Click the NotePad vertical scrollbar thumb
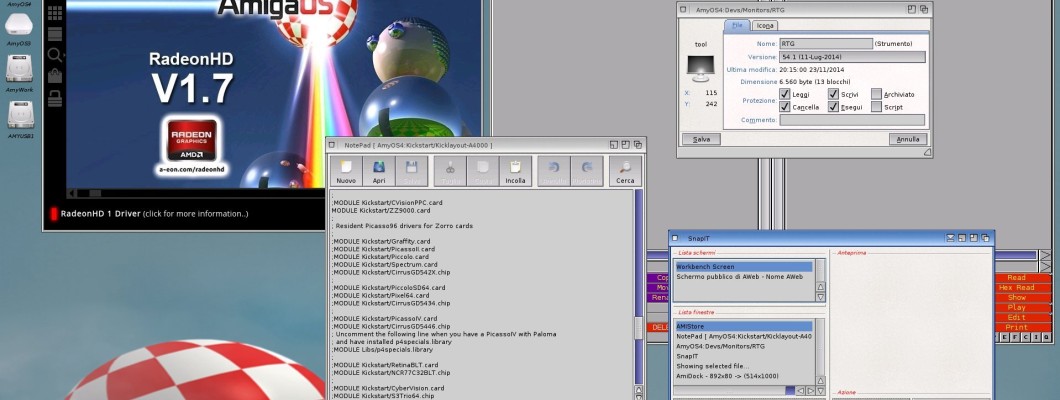Viewport: 1060px width, 400px height. point(638,328)
